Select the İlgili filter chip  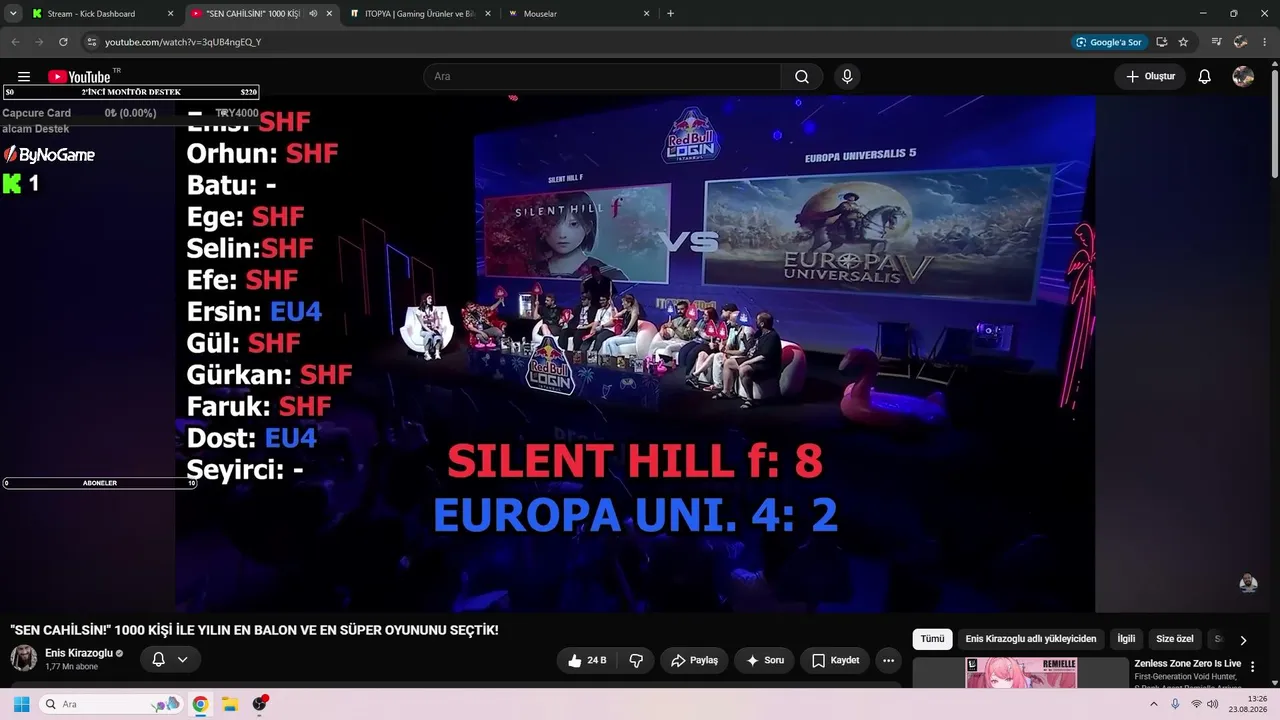click(x=1126, y=639)
